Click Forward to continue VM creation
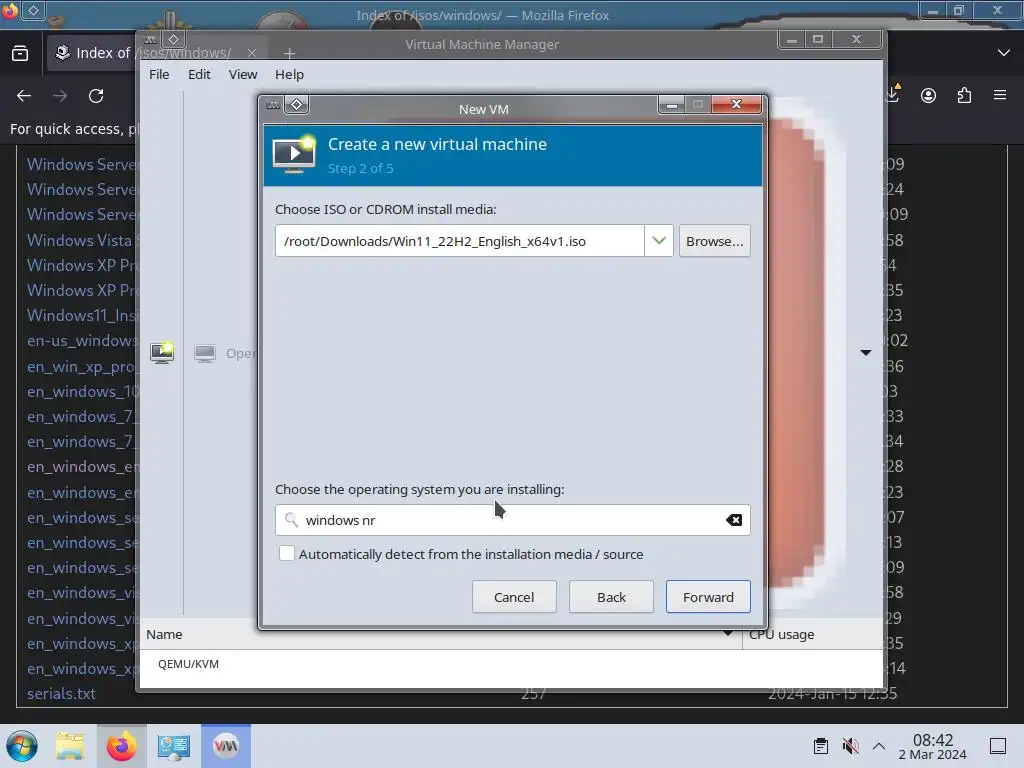This screenshot has height=768, width=1024. [708, 597]
